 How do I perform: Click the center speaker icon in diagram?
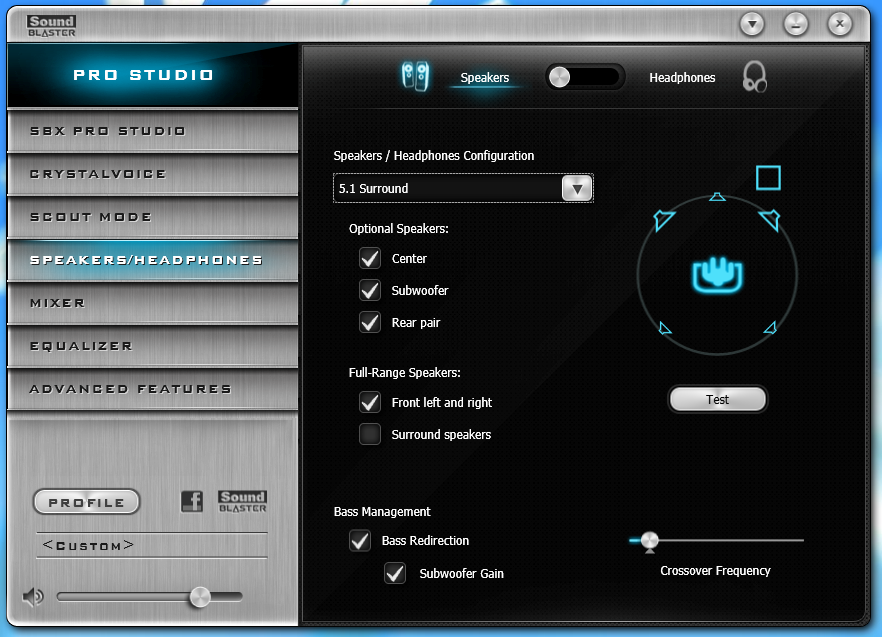tap(717, 196)
